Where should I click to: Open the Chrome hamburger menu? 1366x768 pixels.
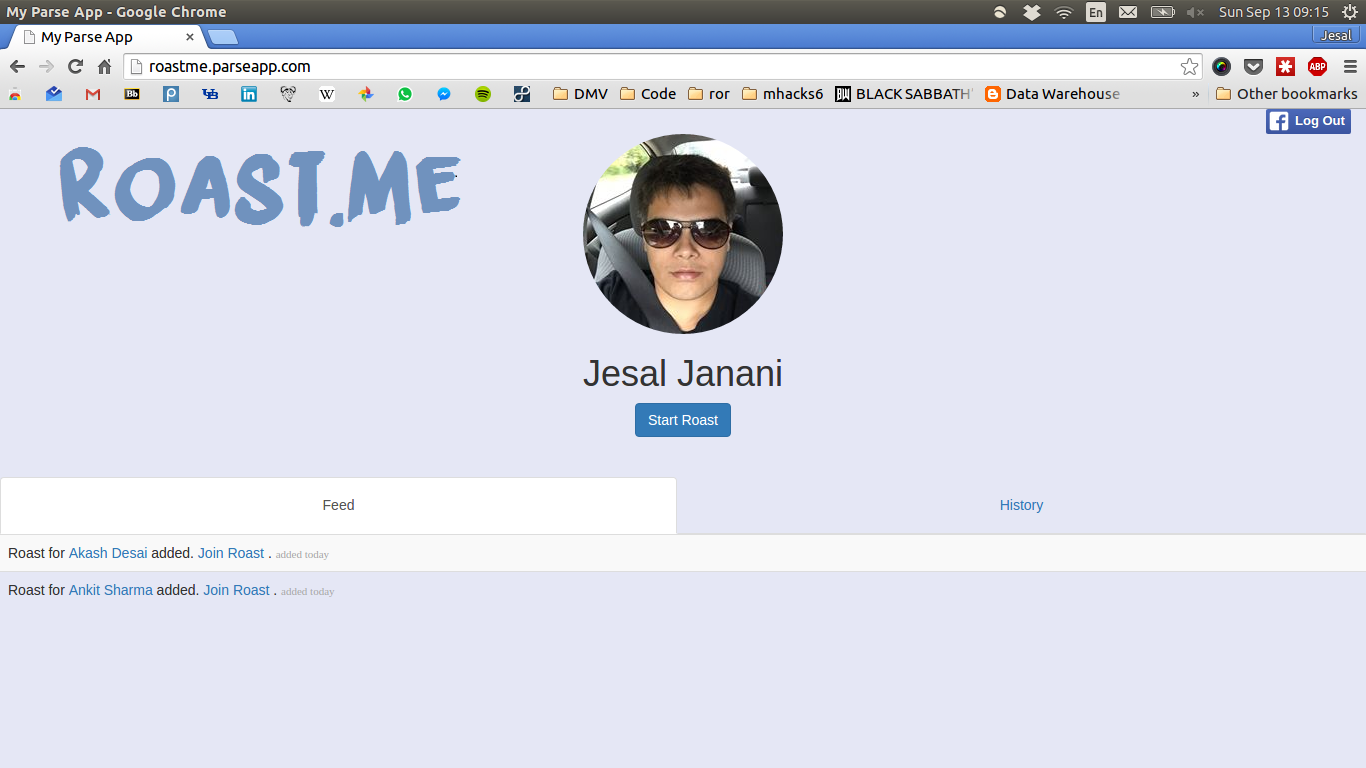point(1350,67)
